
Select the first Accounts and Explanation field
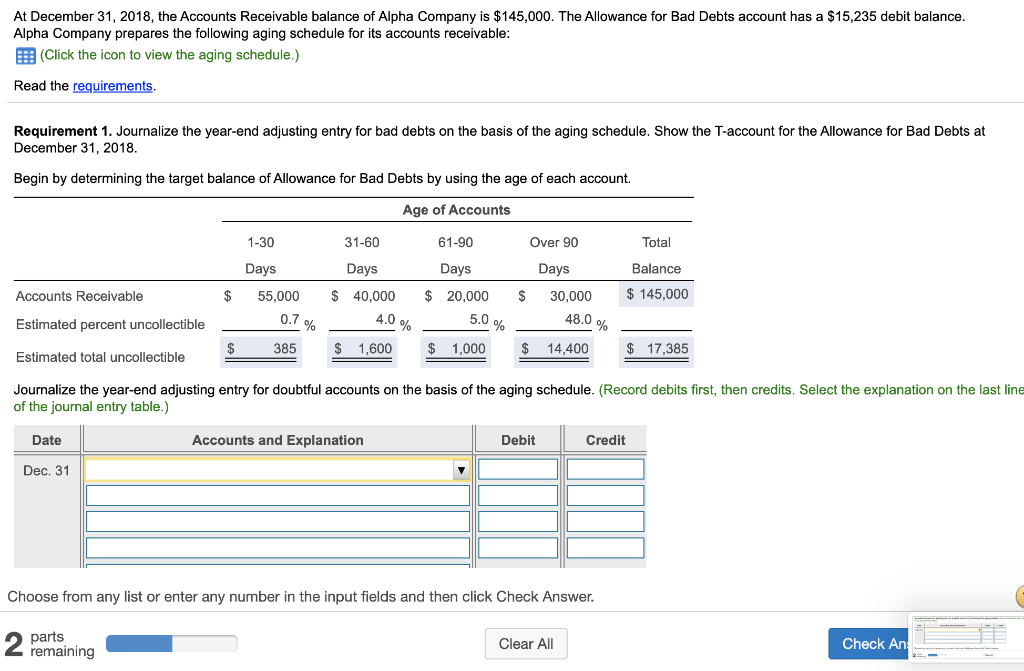278,470
